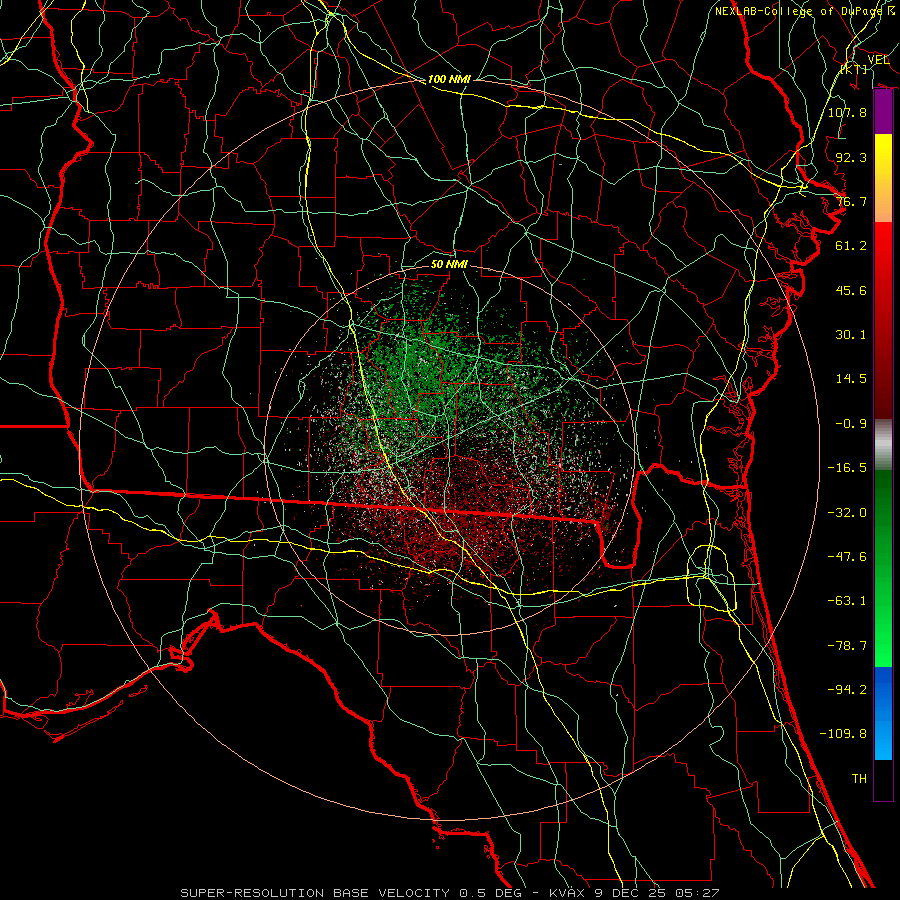Image resolution: width=900 pixels, height=900 pixels.
Task: Select the -94.2 velocity scale value
Action: pos(847,690)
